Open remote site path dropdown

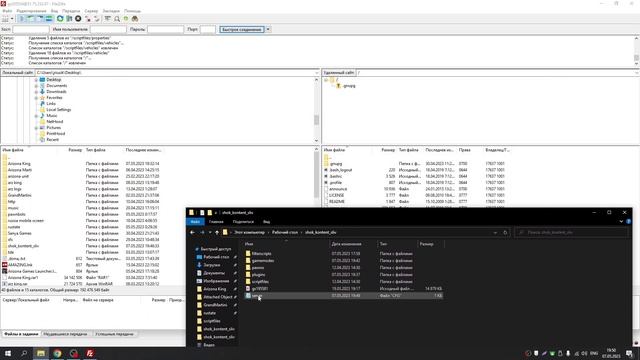click(x=637, y=73)
